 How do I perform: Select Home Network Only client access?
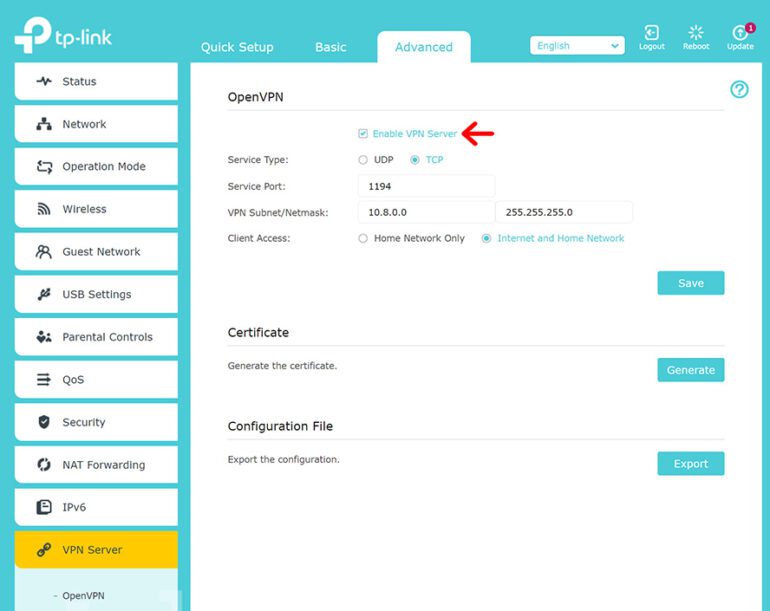tap(363, 239)
